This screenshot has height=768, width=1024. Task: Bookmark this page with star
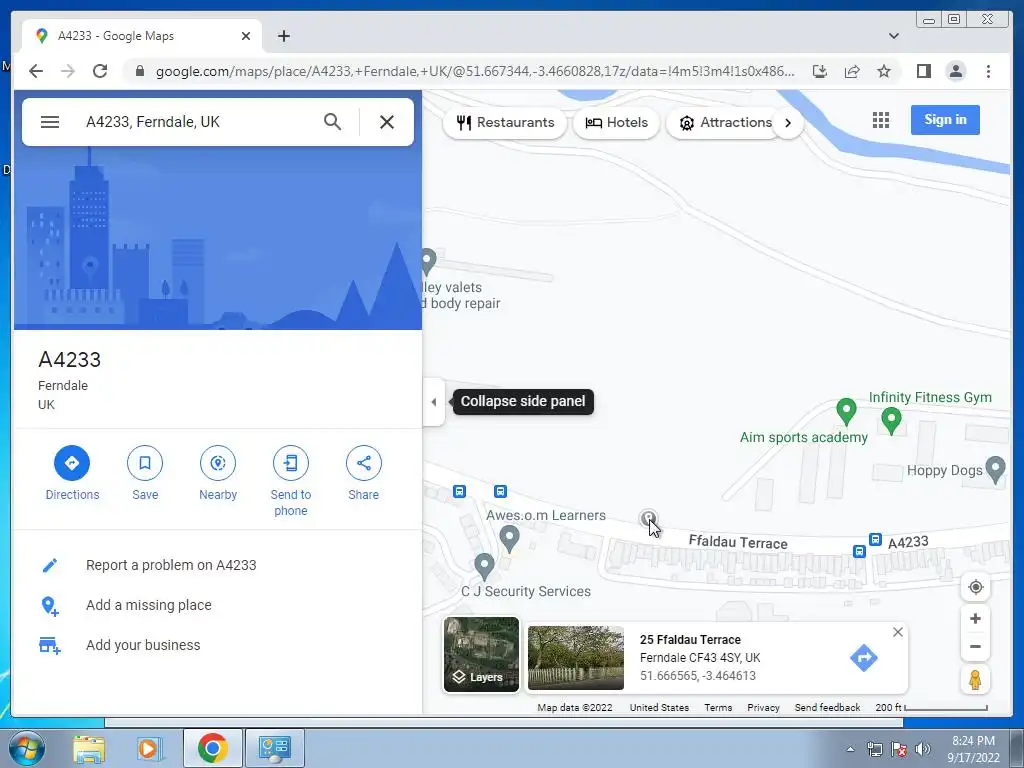884,71
